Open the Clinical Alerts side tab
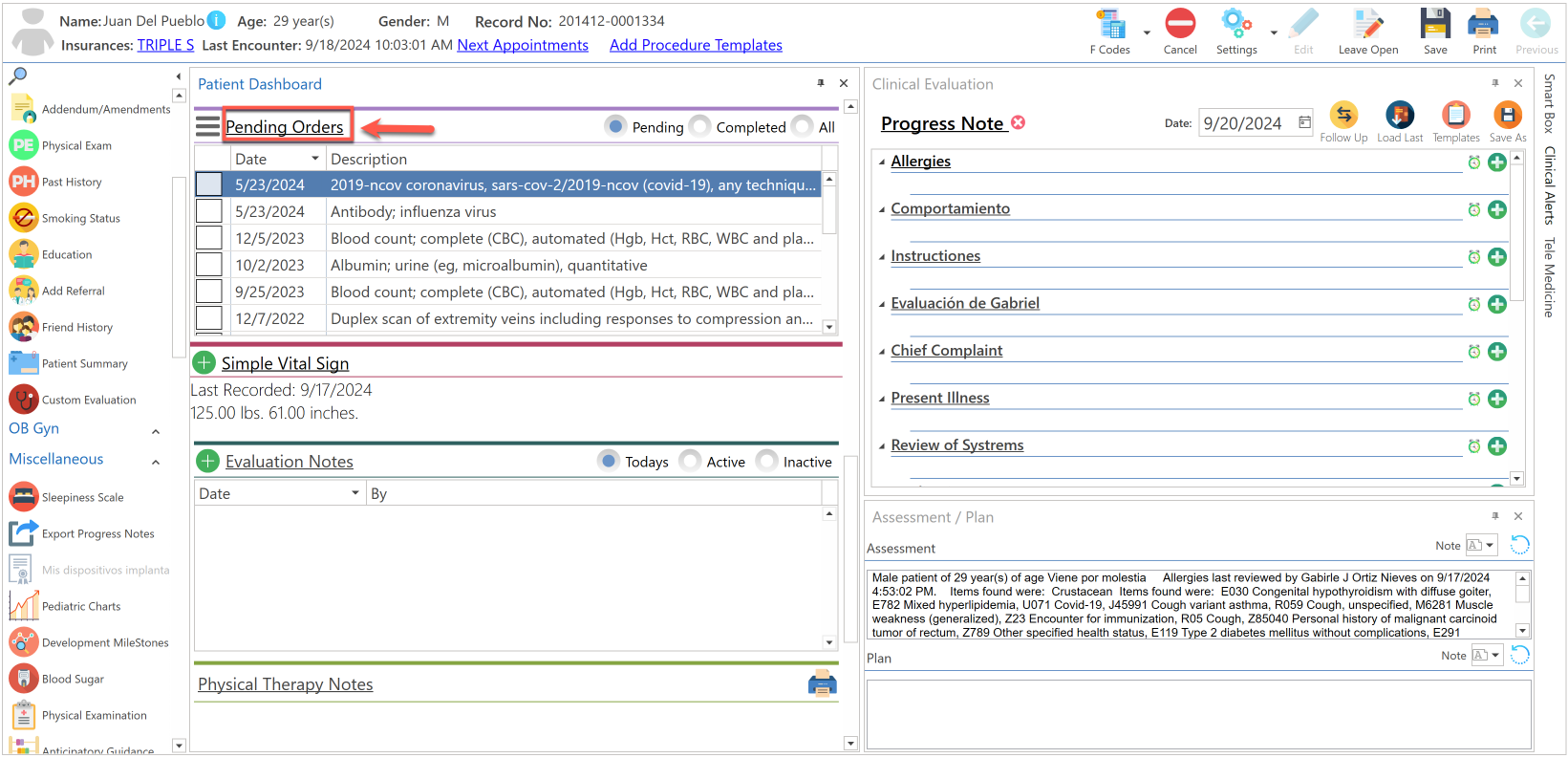 (x=1549, y=185)
